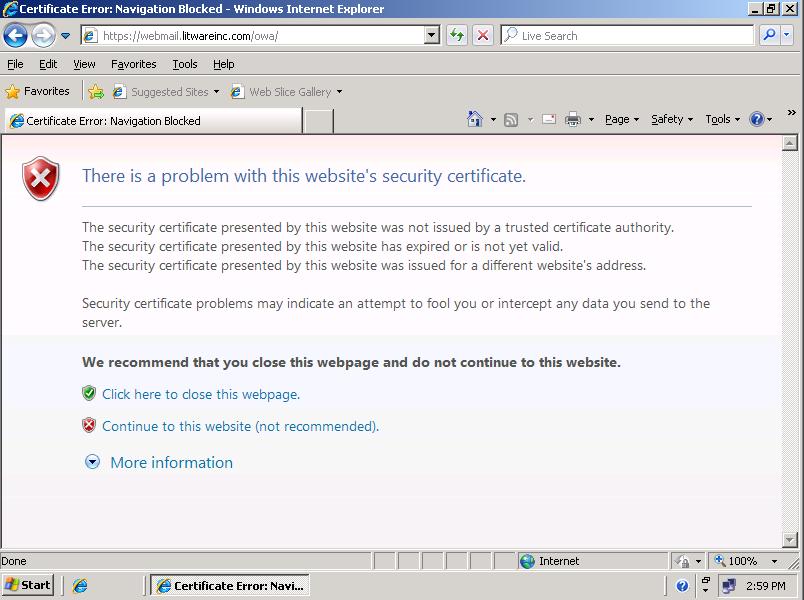Click here to close this webpage link
Image resolution: width=804 pixels, height=600 pixels.
[x=201, y=394]
